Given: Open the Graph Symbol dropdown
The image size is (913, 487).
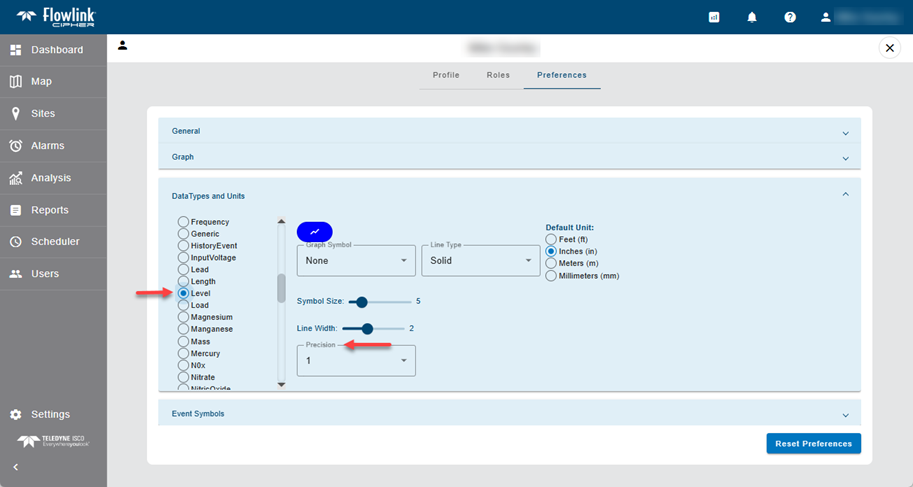Looking at the screenshot, I should pyautogui.click(x=356, y=260).
